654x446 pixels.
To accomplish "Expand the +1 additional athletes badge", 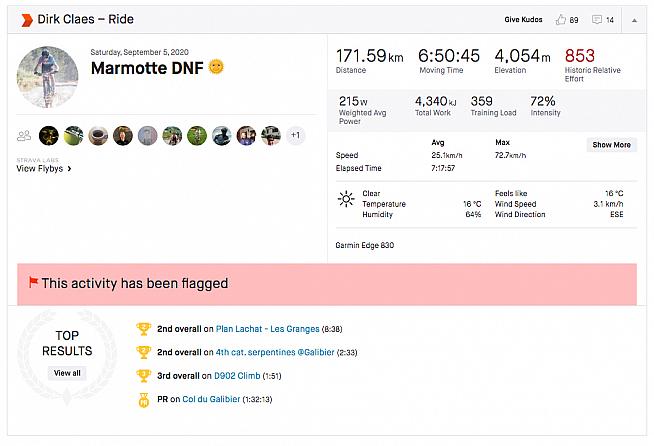I will 296,135.
